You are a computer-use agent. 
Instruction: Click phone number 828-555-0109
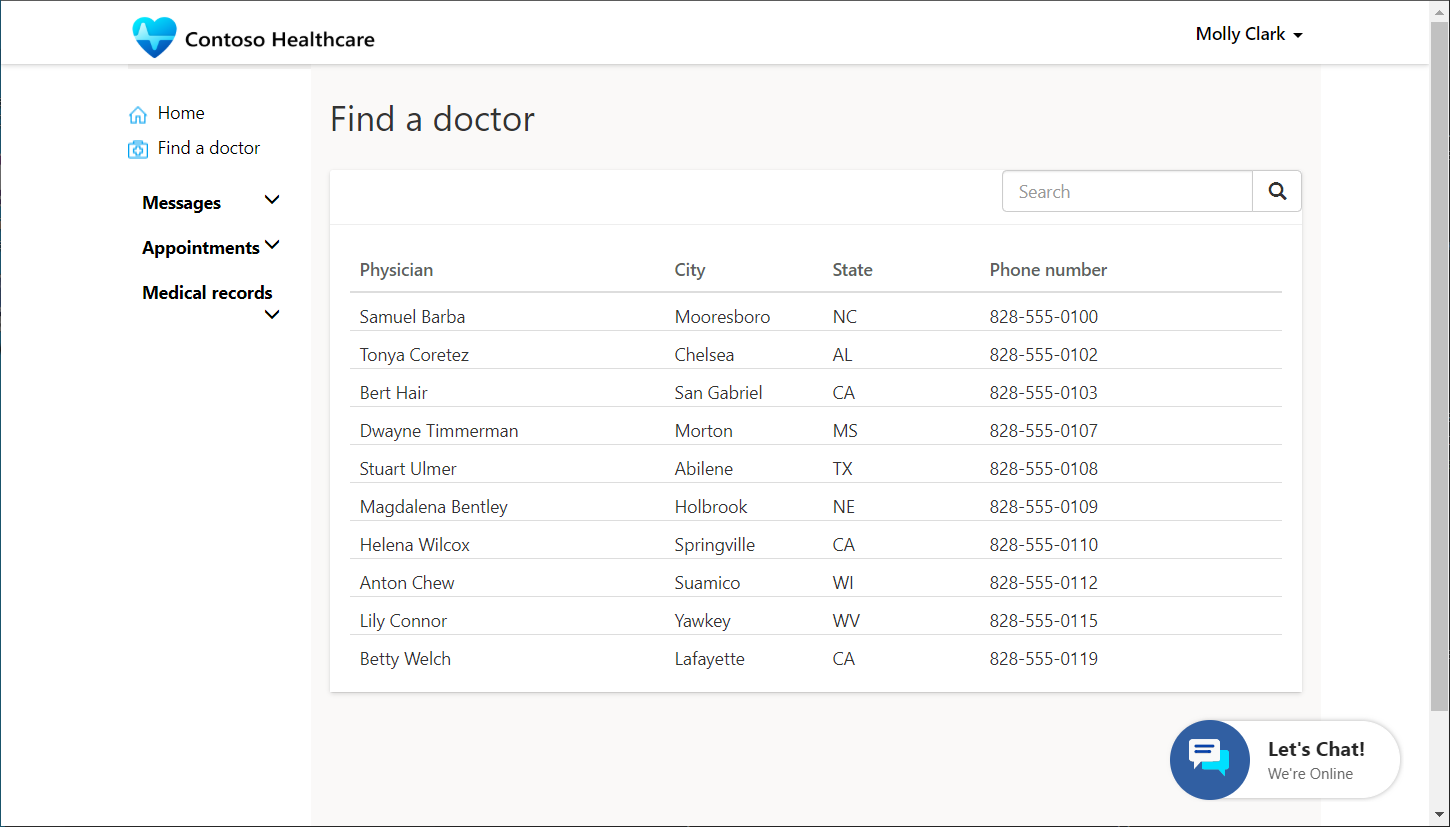[x=1044, y=507]
